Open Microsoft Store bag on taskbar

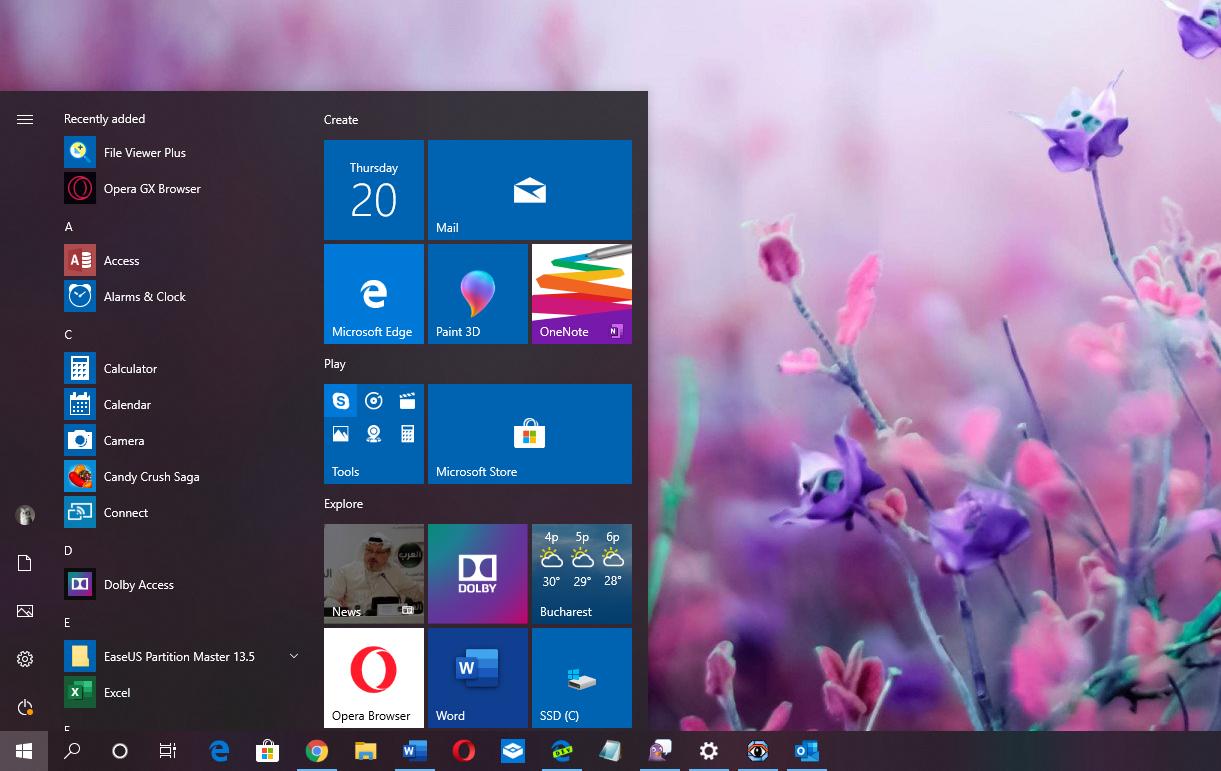click(x=268, y=751)
